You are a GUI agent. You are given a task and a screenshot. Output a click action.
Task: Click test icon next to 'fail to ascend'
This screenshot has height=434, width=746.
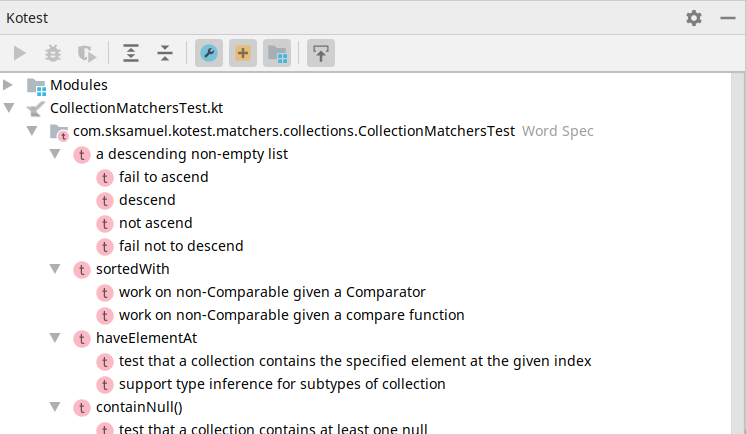point(105,178)
